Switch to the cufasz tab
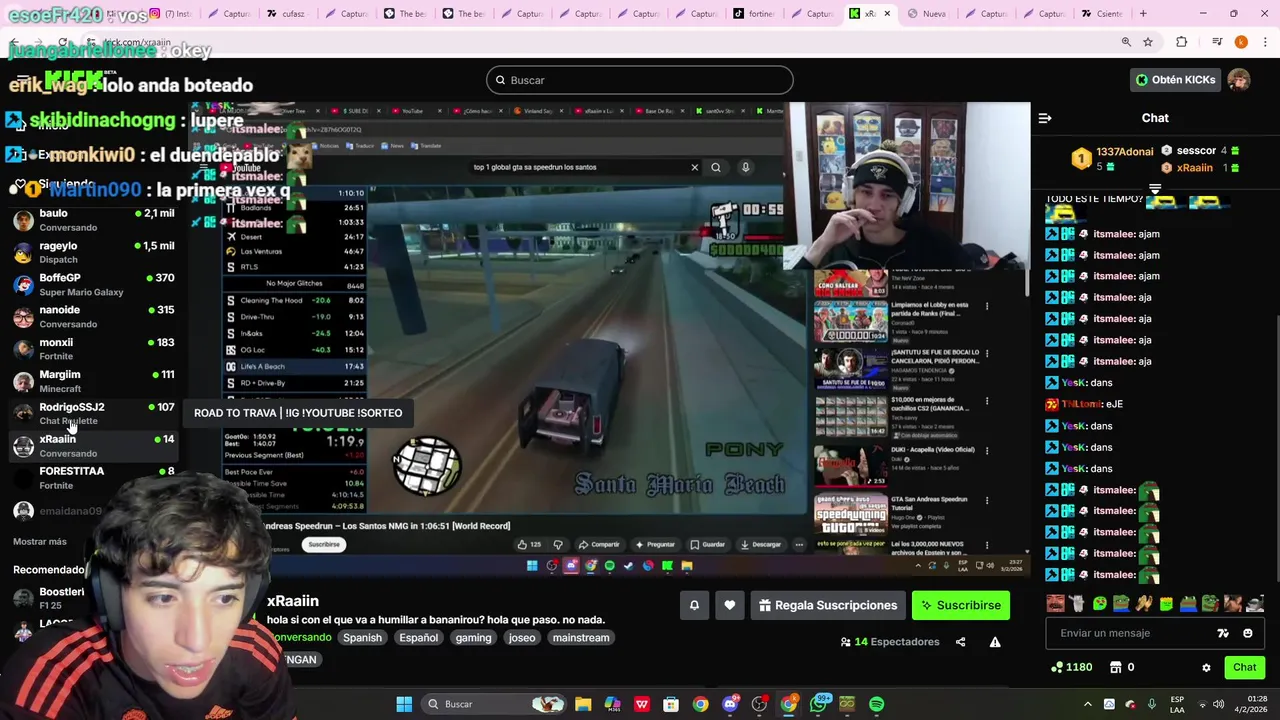 pyautogui.click(x=287, y=14)
